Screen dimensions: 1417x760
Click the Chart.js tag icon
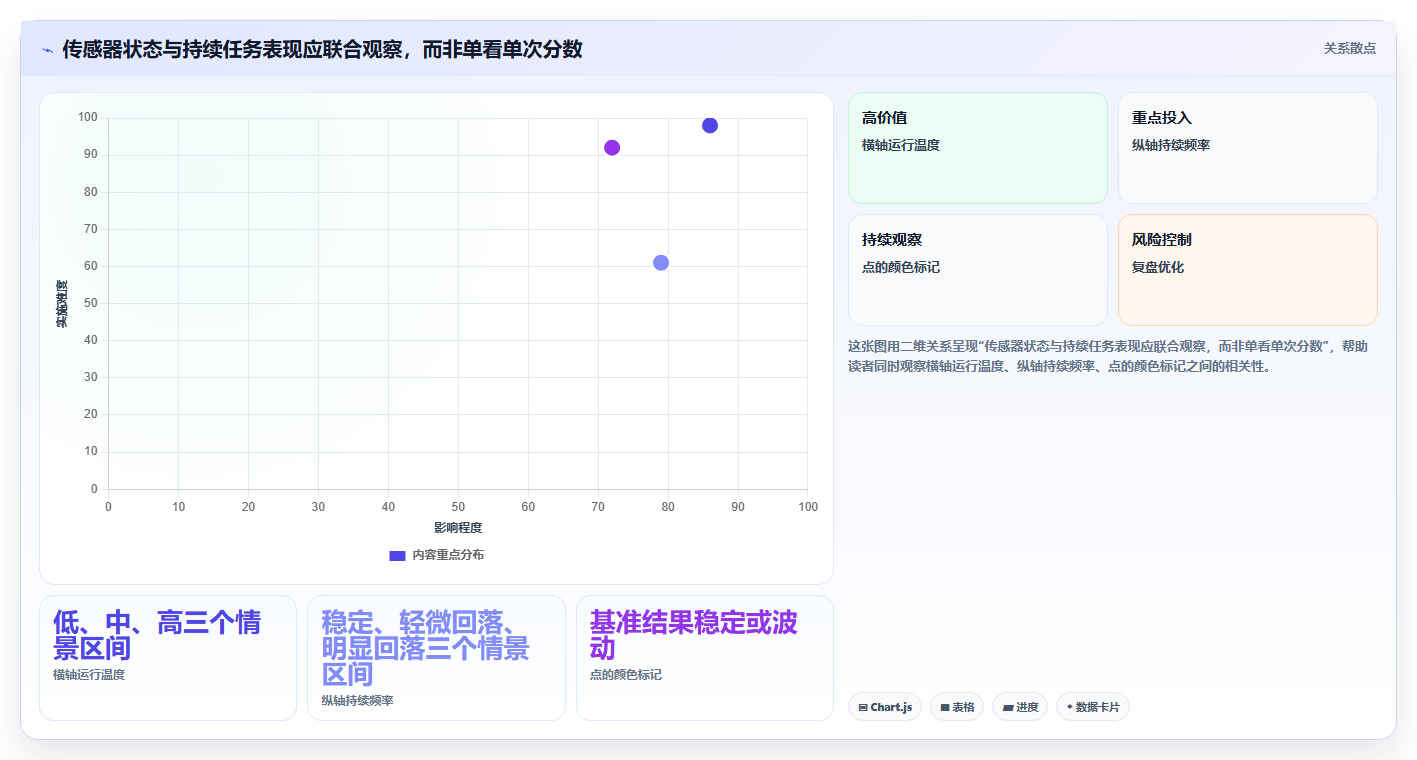pyautogui.click(x=863, y=707)
